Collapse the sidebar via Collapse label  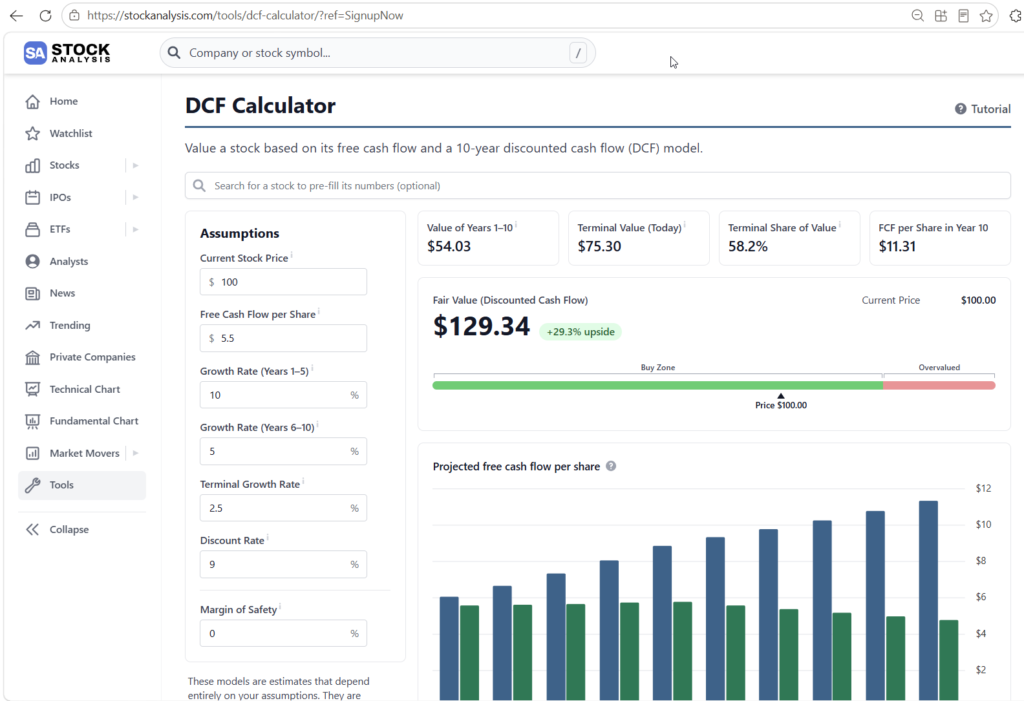[69, 530]
